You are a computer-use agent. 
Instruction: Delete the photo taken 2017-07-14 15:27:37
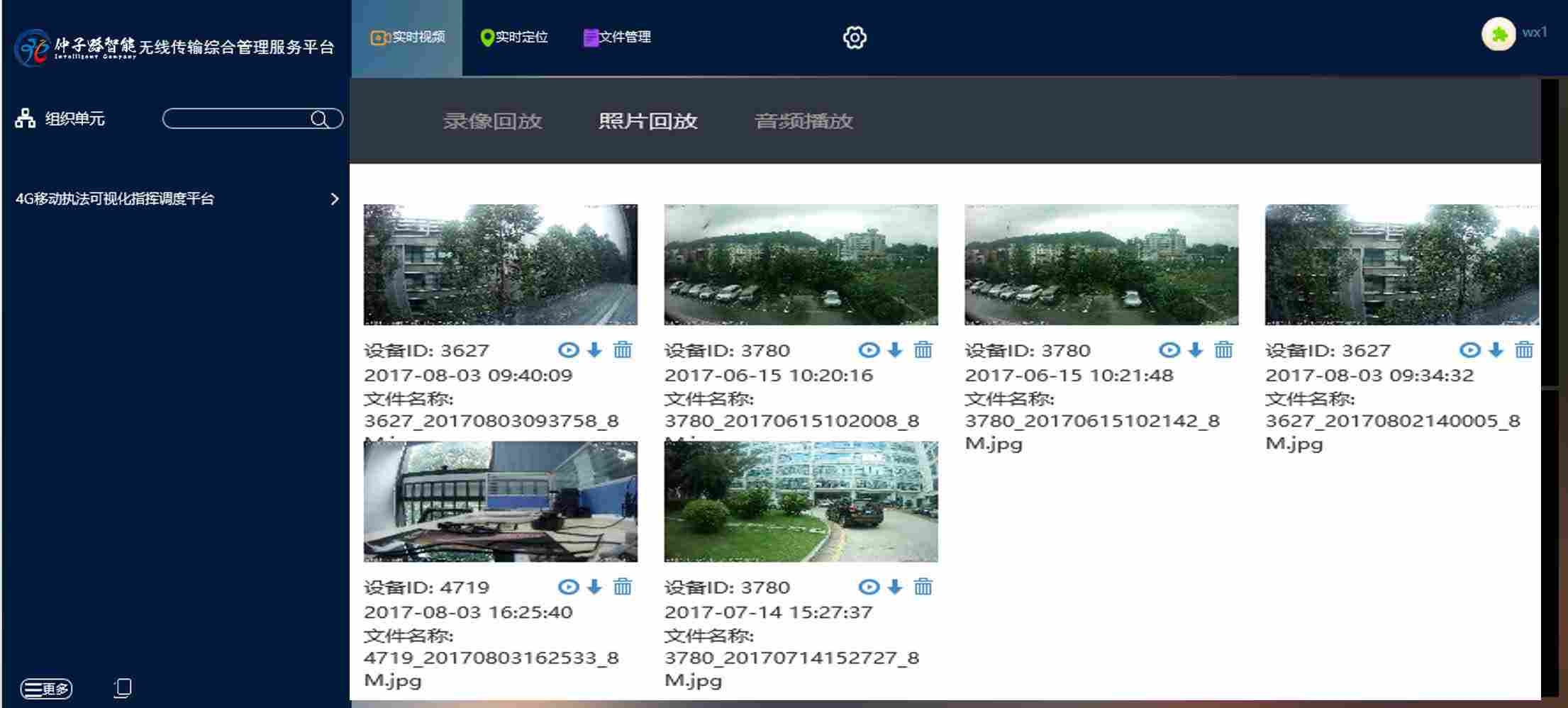click(x=923, y=586)
